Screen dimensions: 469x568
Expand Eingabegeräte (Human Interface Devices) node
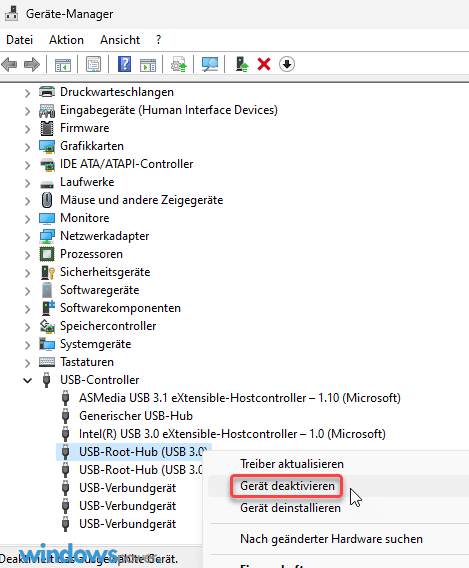tap(28, 111)
